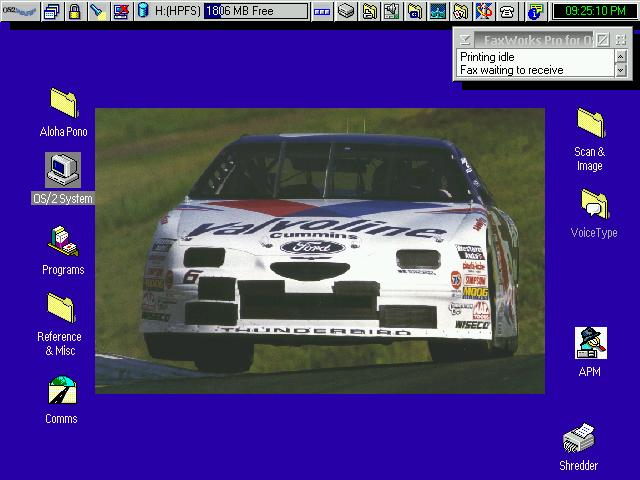Screen dimensions: 640x480
Task: Select the OS/2 System computer icon
Action: pyautogui.click(x=63, y=170)
